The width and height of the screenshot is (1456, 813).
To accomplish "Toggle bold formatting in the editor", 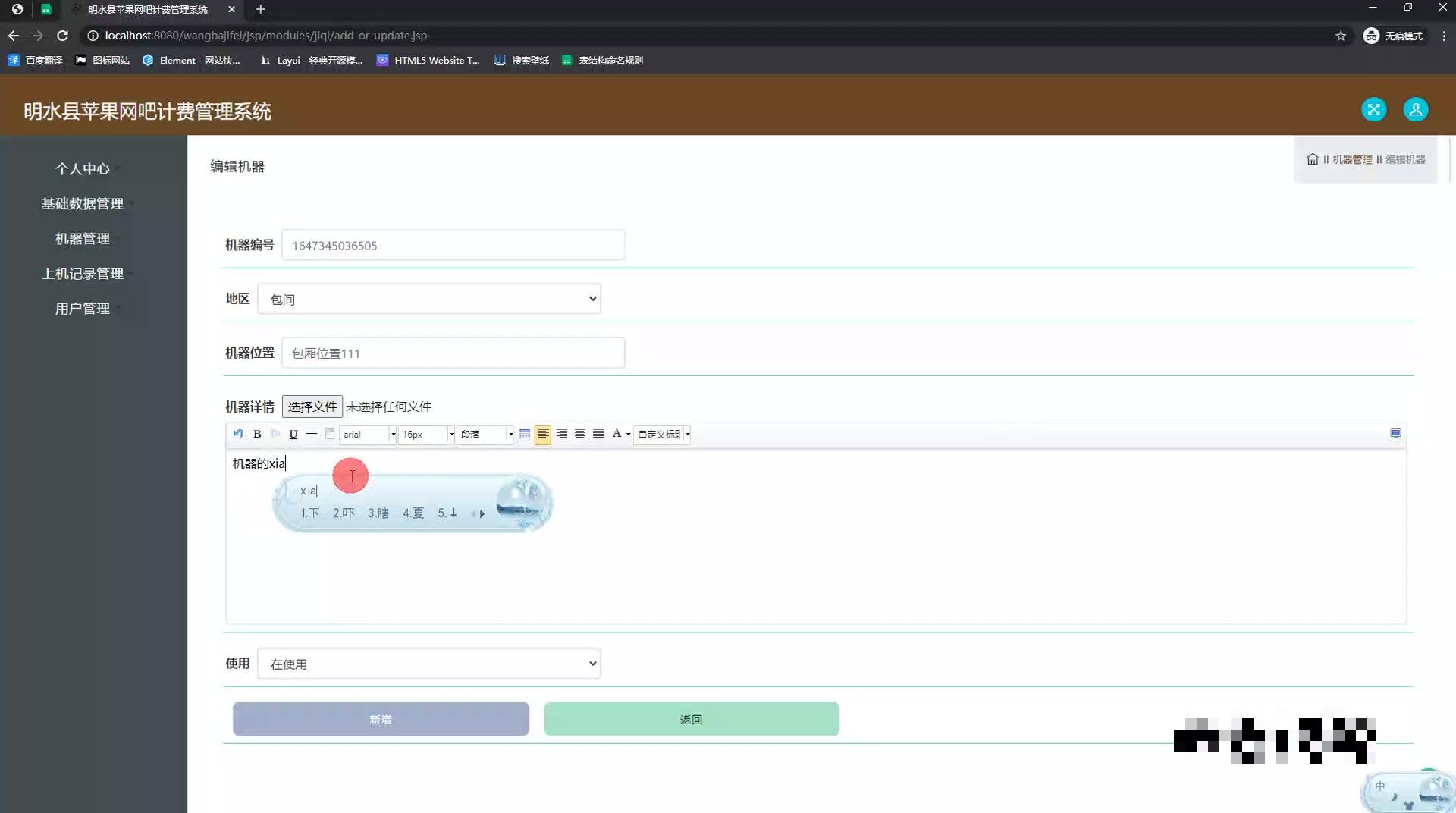I will coord(257,434).
